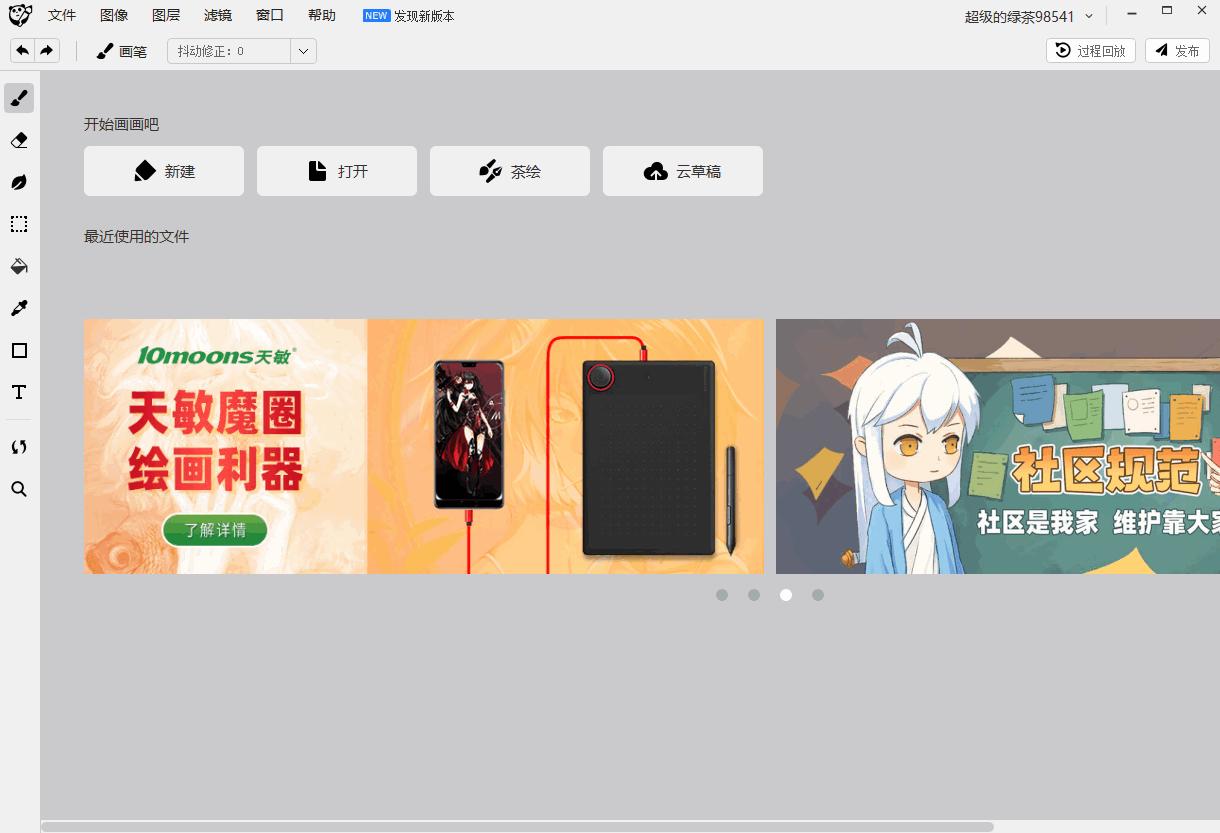Open the 文件 menu

[x=62, y=16]
